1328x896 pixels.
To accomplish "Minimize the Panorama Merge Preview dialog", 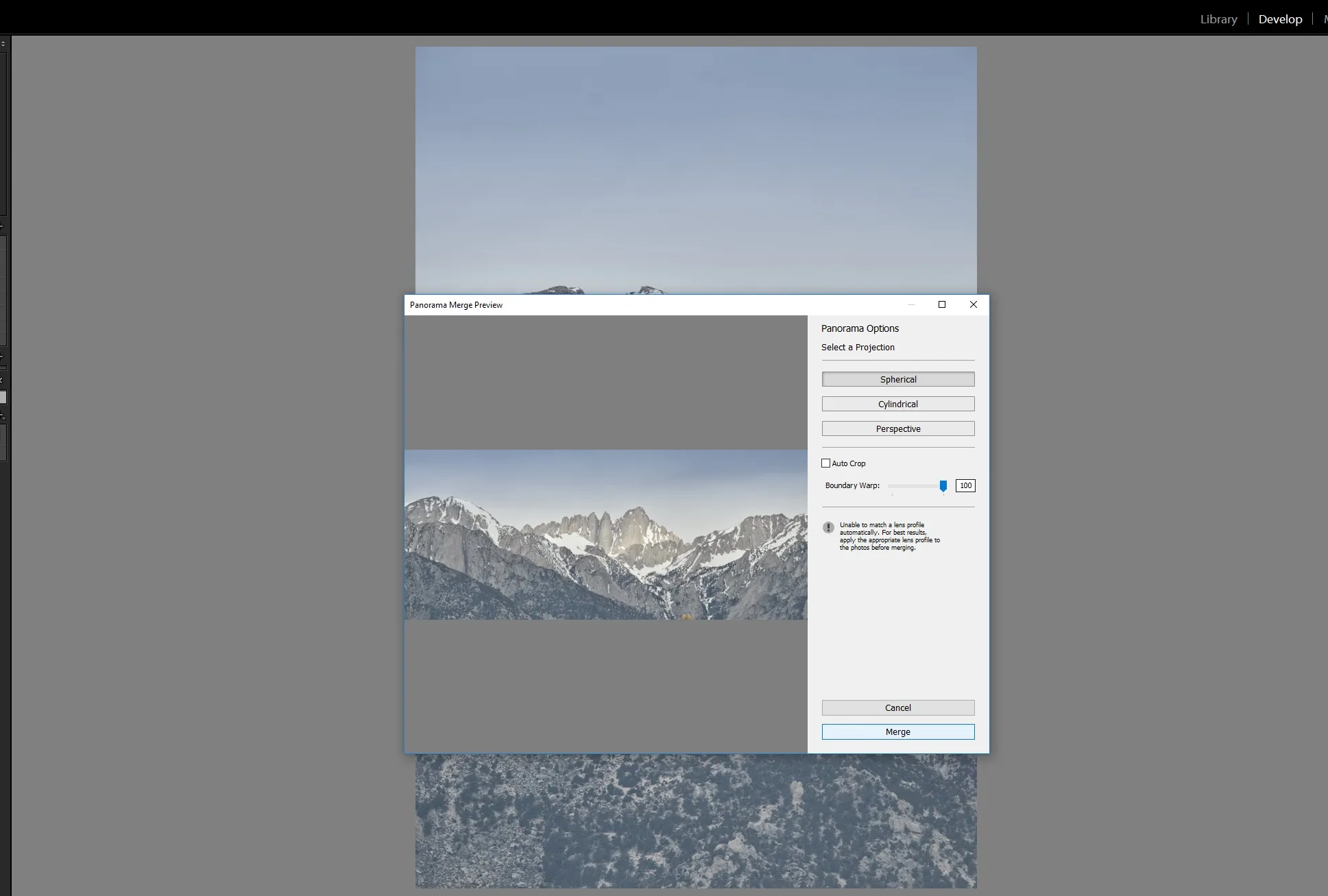I will coord(911,304).
